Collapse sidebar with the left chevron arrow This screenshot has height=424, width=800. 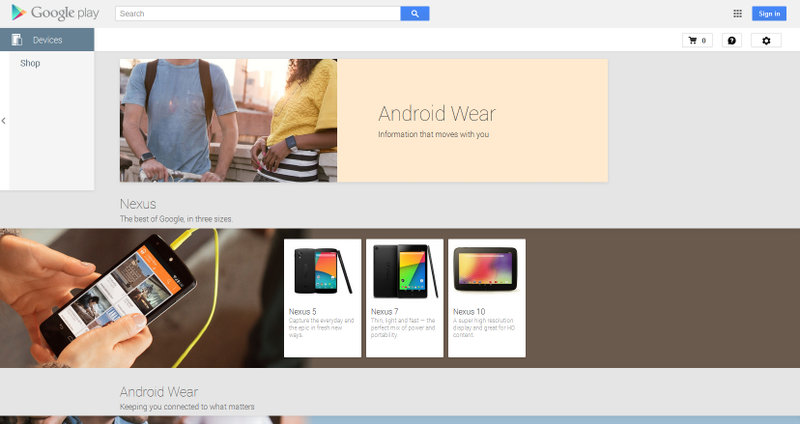4,121
